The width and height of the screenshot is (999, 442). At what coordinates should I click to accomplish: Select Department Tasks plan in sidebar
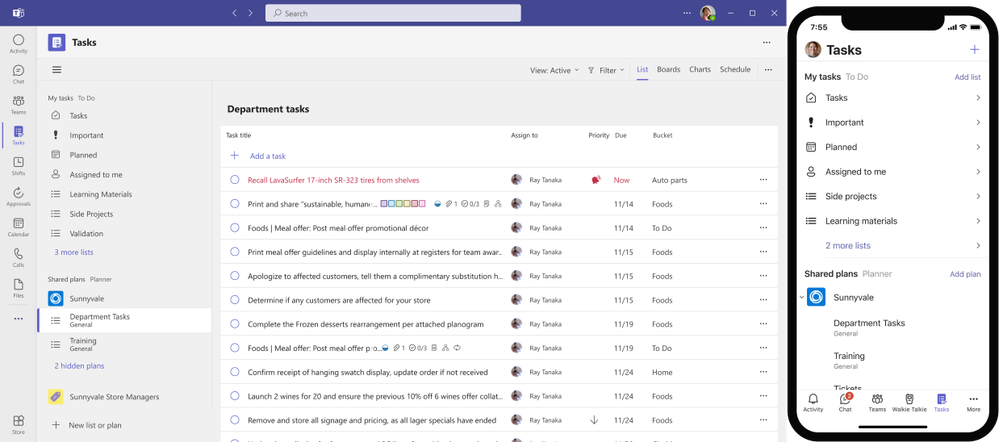[124, 320]
